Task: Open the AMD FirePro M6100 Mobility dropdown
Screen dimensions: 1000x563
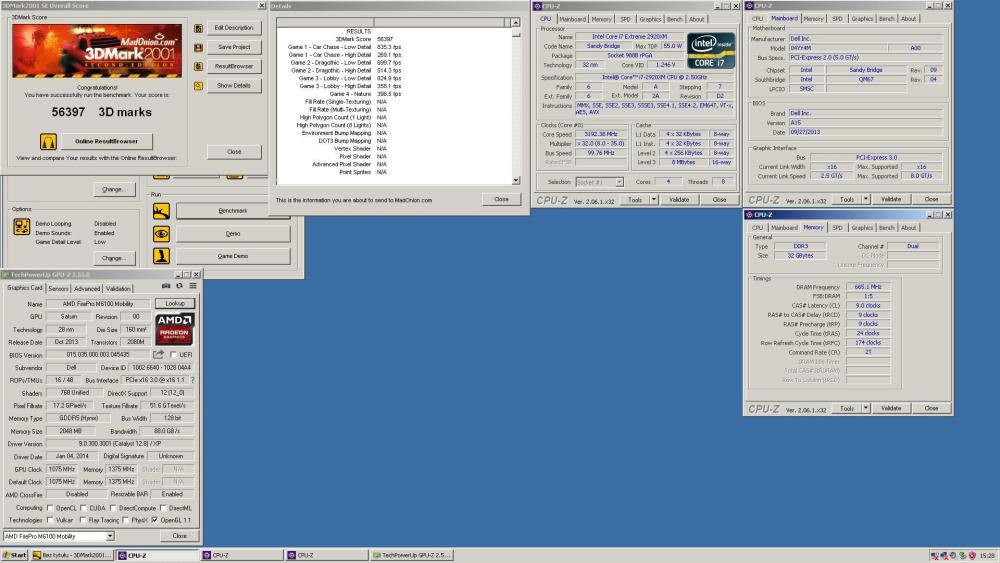Action: (110, 536)
